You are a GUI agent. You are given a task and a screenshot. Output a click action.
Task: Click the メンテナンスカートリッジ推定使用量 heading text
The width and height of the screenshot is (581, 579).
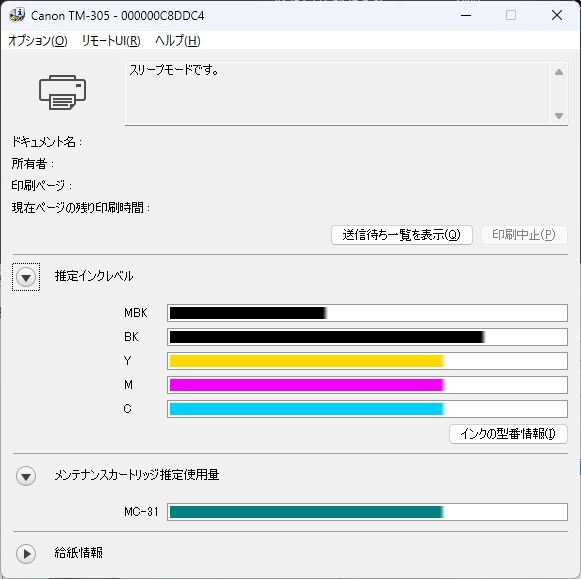click(137, 475)
